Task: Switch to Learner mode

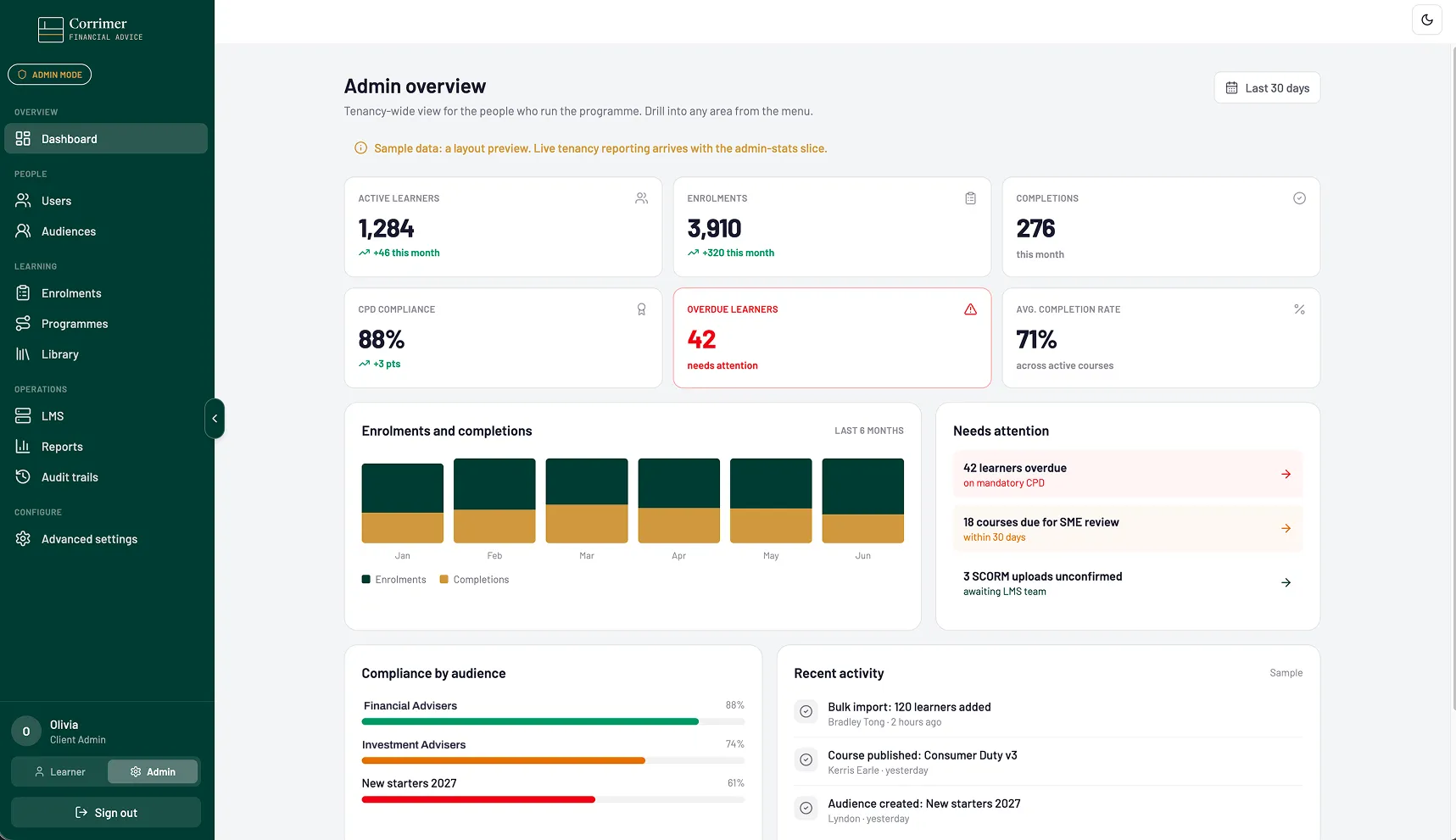Action: (59, 772)
